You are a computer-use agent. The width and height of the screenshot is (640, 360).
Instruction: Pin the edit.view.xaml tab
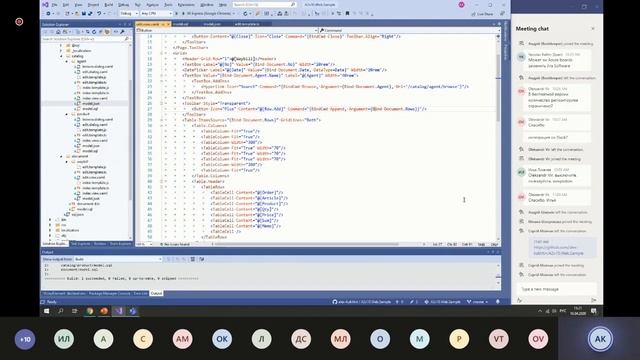point(163,24)
